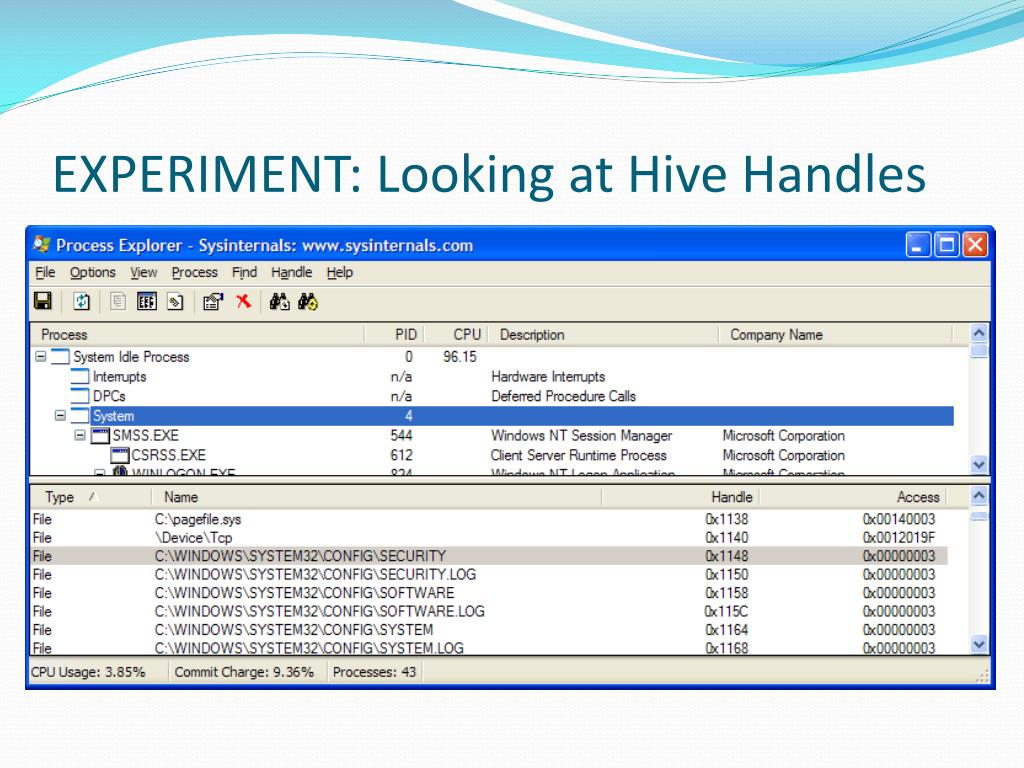Screen dimensions: 1024x768
Task: Click the handle list scroll-up arrow
Action: click(978, 496)
